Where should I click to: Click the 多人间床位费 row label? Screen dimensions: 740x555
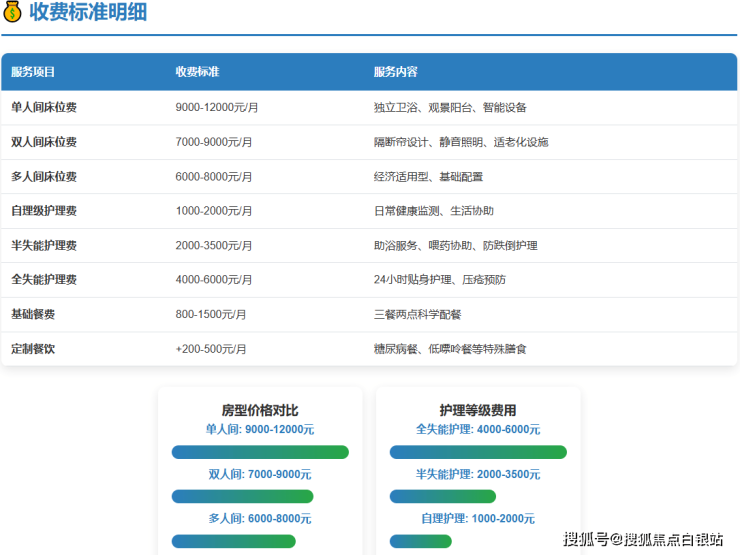click(x=44, y=177)
